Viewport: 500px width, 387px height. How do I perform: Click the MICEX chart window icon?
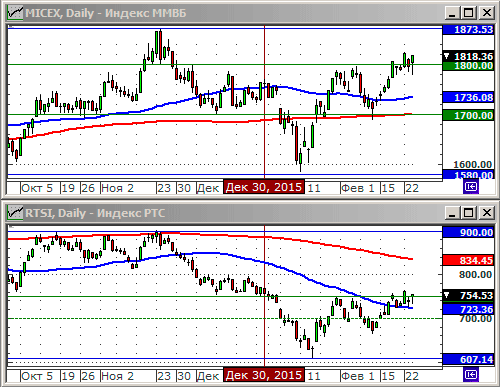point(15,13)
